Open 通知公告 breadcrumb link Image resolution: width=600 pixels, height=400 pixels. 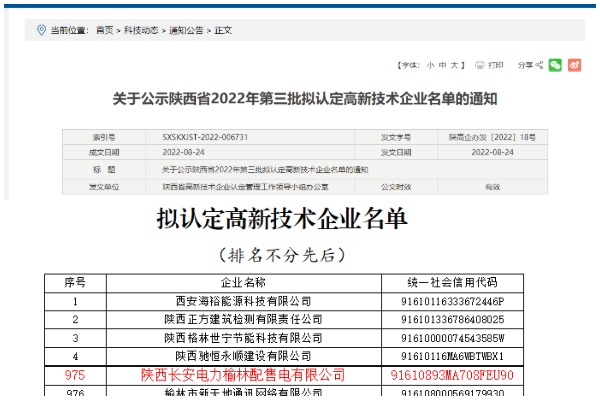186,30
